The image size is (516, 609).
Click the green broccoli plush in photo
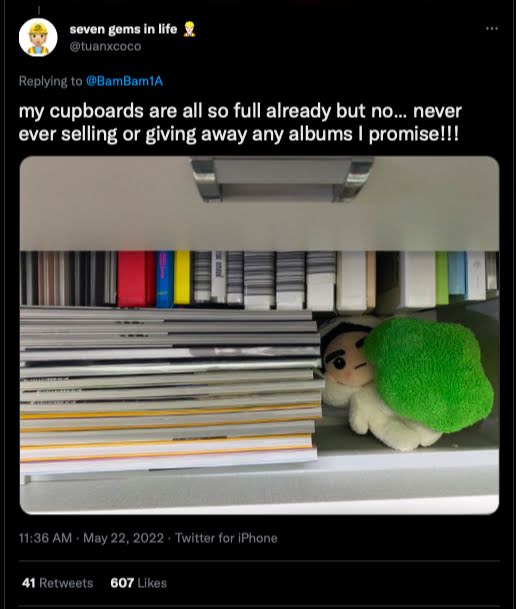click(429, 374)
